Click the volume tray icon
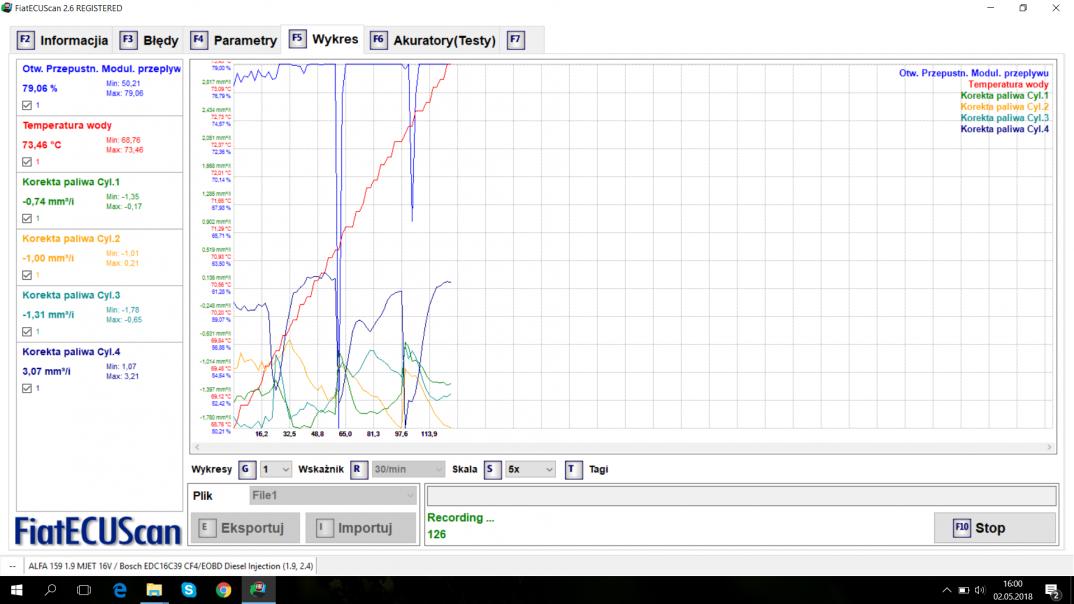The image size is (1074, 604). 979,590
